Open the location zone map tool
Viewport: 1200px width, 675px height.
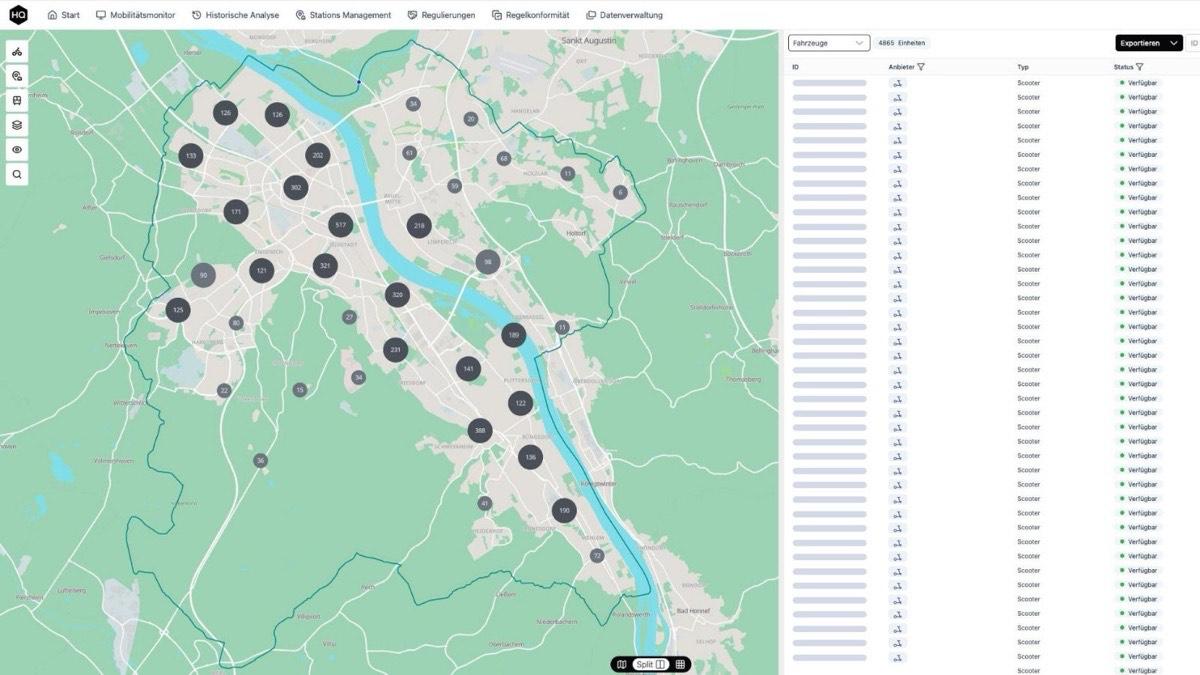pyautogui.click(x=17, y=76)
